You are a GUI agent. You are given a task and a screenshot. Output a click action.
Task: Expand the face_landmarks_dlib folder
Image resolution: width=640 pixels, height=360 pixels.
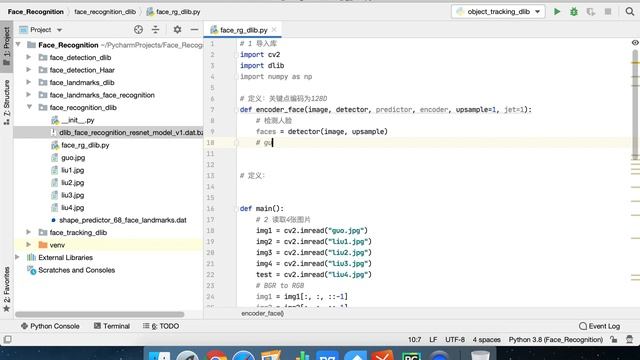click(29, 82)
